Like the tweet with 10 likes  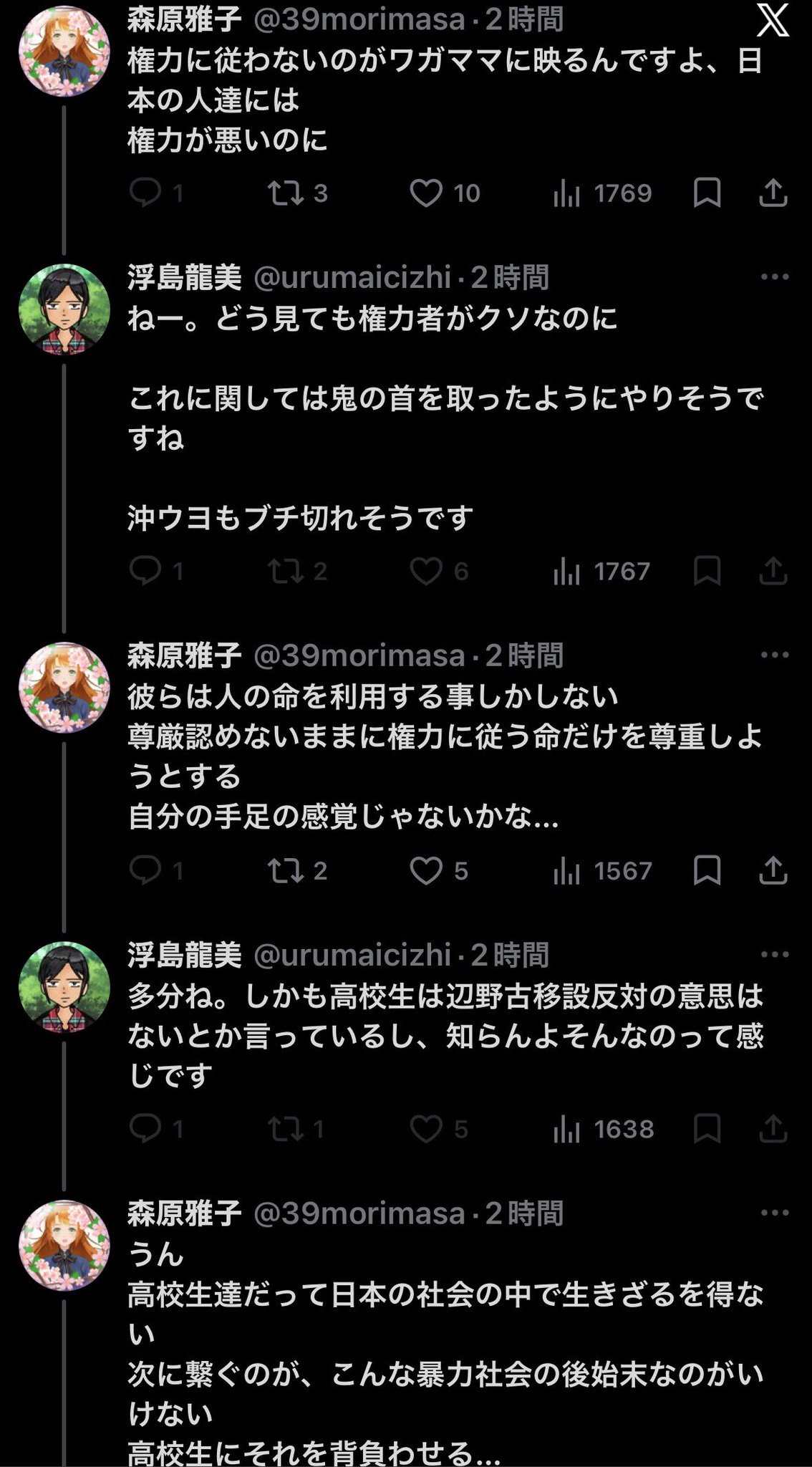tap(426, 193)
